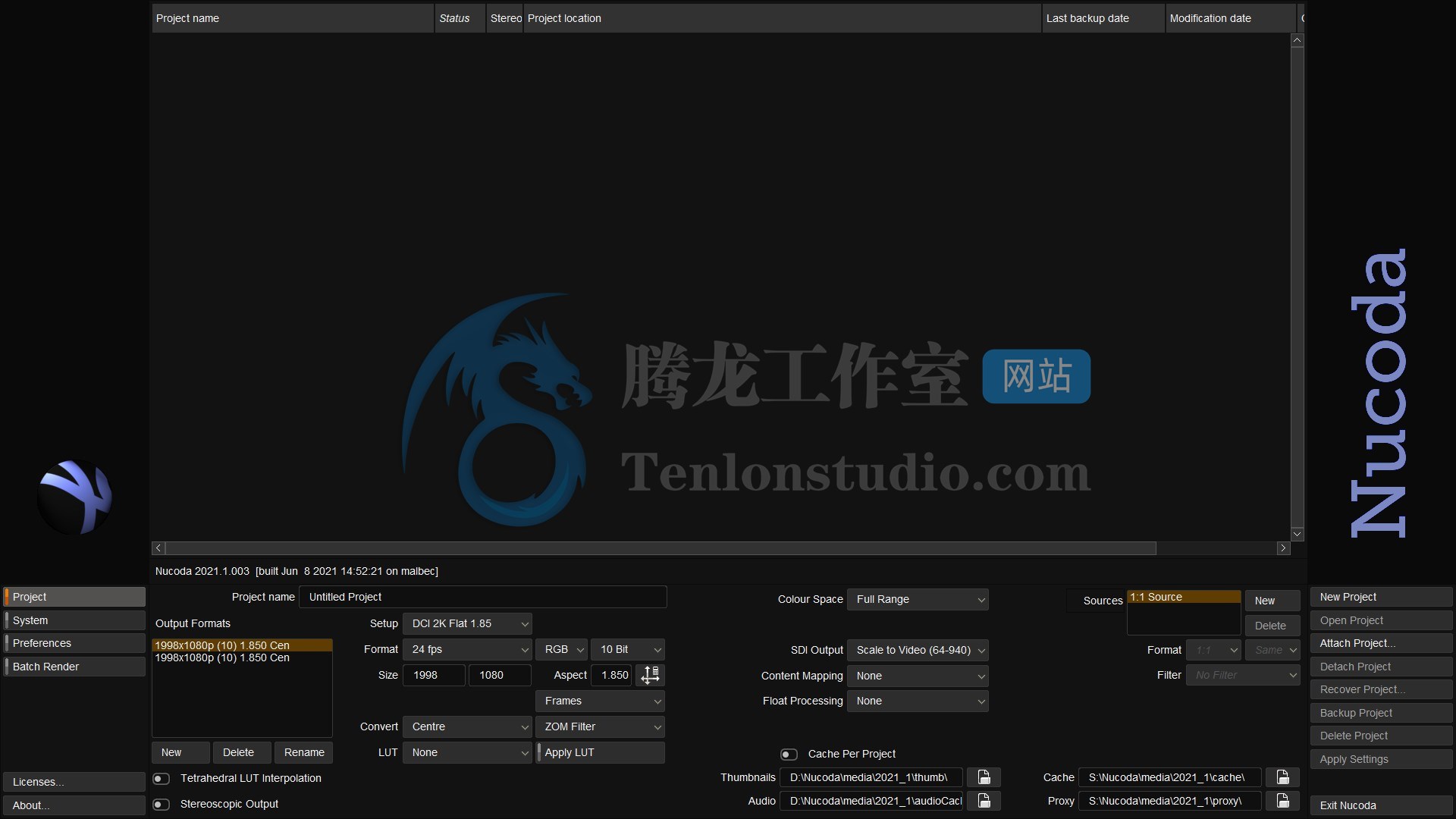
Task: Click the Open Project button
Action: pyautogui.click(x=1382, y=620)
